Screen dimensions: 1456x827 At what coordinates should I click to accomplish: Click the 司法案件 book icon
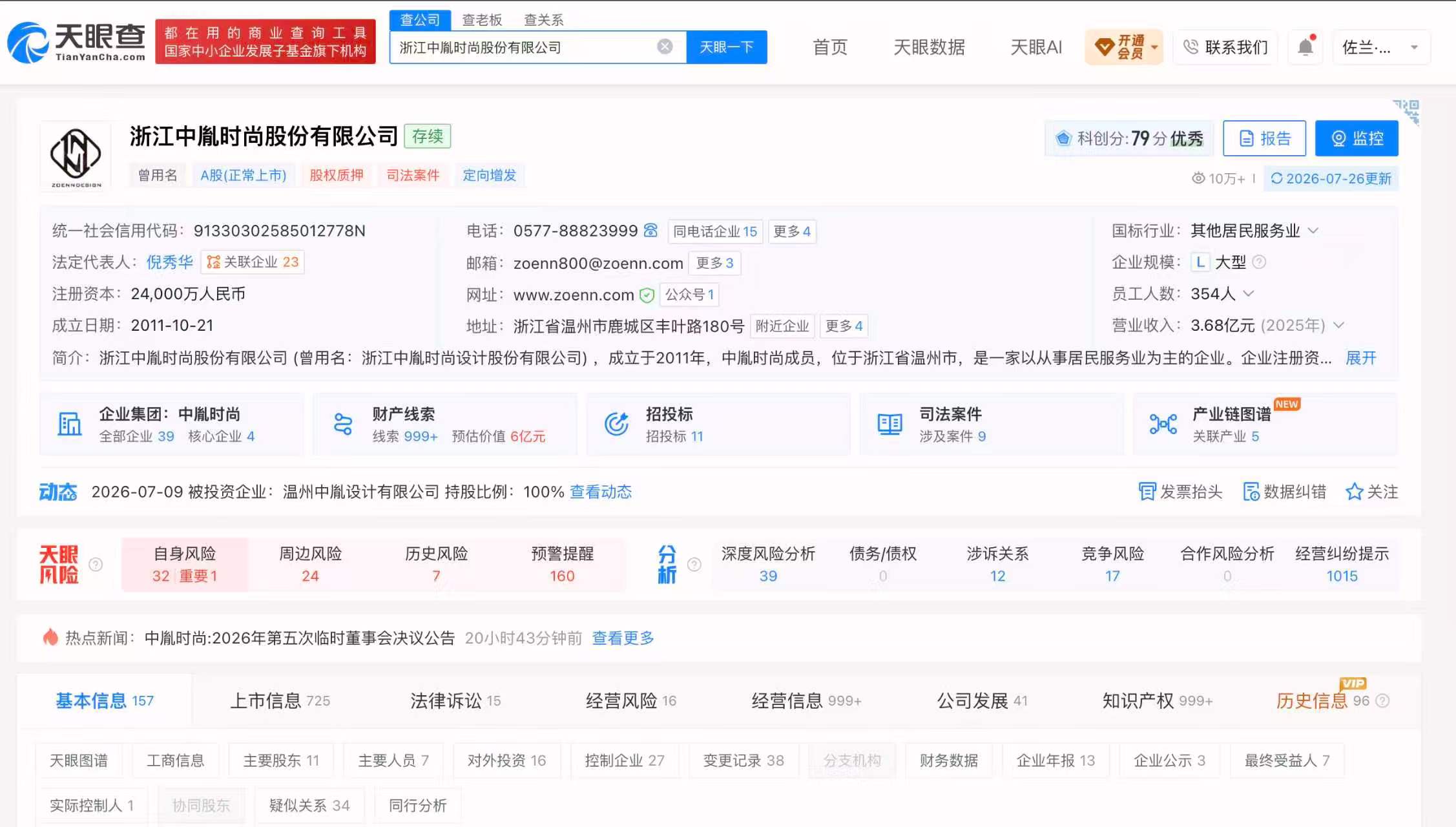[889, 424]
